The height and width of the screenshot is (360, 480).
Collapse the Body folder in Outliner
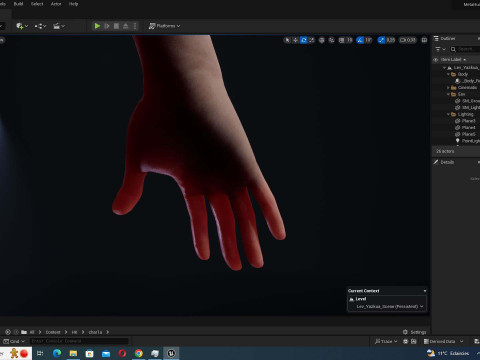[x=448, y=74]
